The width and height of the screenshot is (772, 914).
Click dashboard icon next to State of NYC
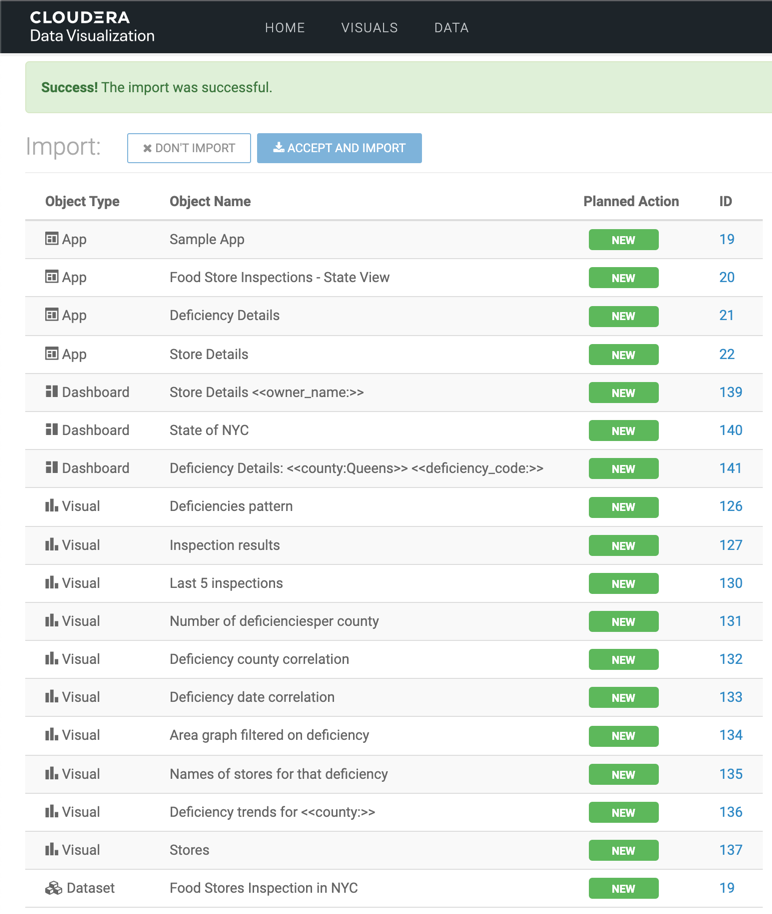click(52, 430)
